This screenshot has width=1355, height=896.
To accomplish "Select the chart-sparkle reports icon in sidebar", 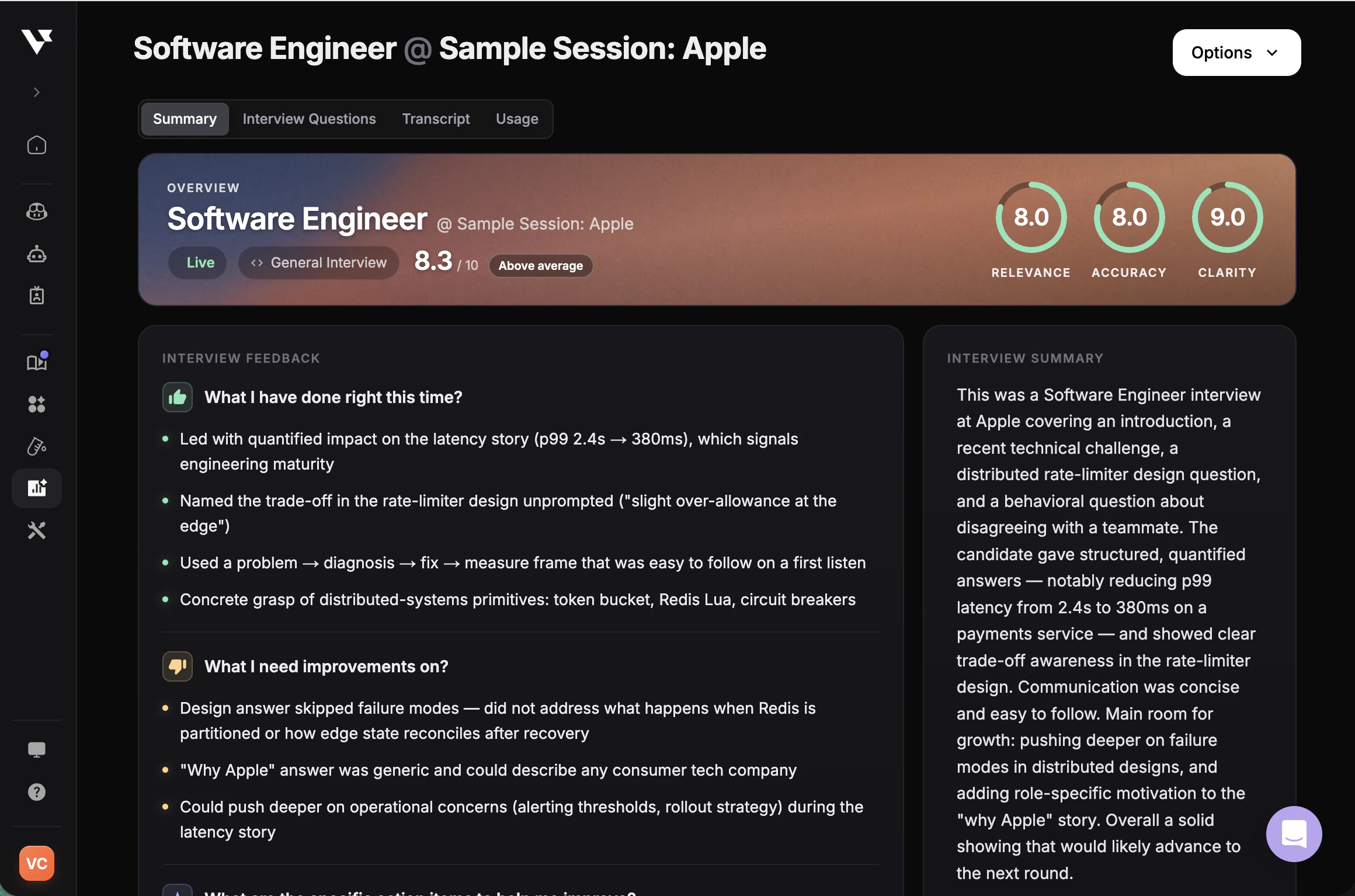I will [37, 488].
